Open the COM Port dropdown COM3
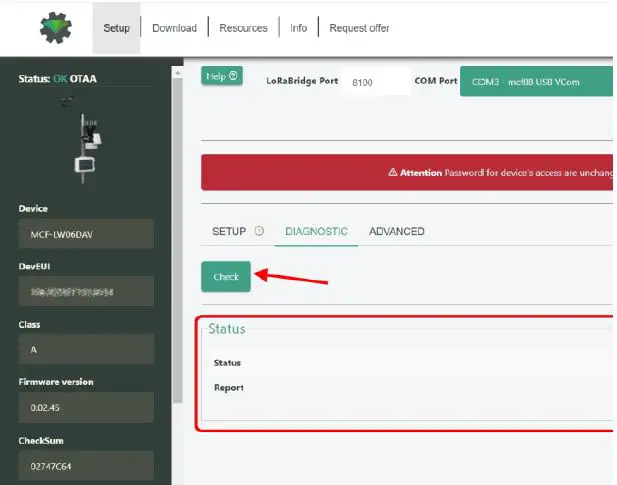Viewport: 617px width, 485px height. [x=536, y=81]
